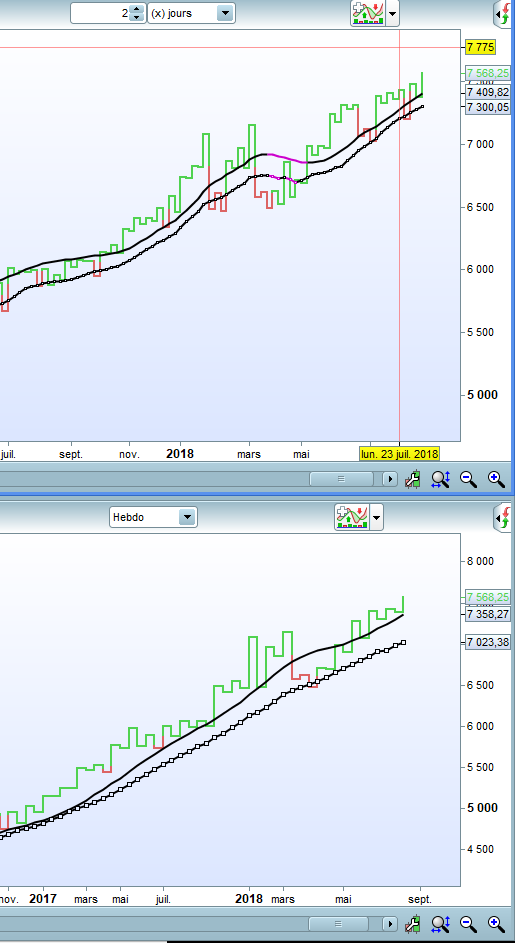Screen dimensions: 515x943
Task: Open indicators menu icon in bottom chart
Action: pyautogui.click(x=353, y=517)
